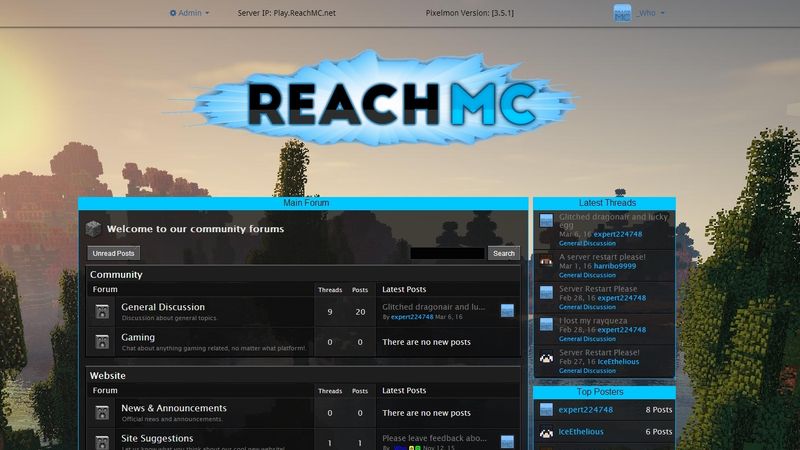The height and width of the screenshot is (450, 800).
Task: Click harribo9999 avatar in Latest Threads
Action: point(546,261)
